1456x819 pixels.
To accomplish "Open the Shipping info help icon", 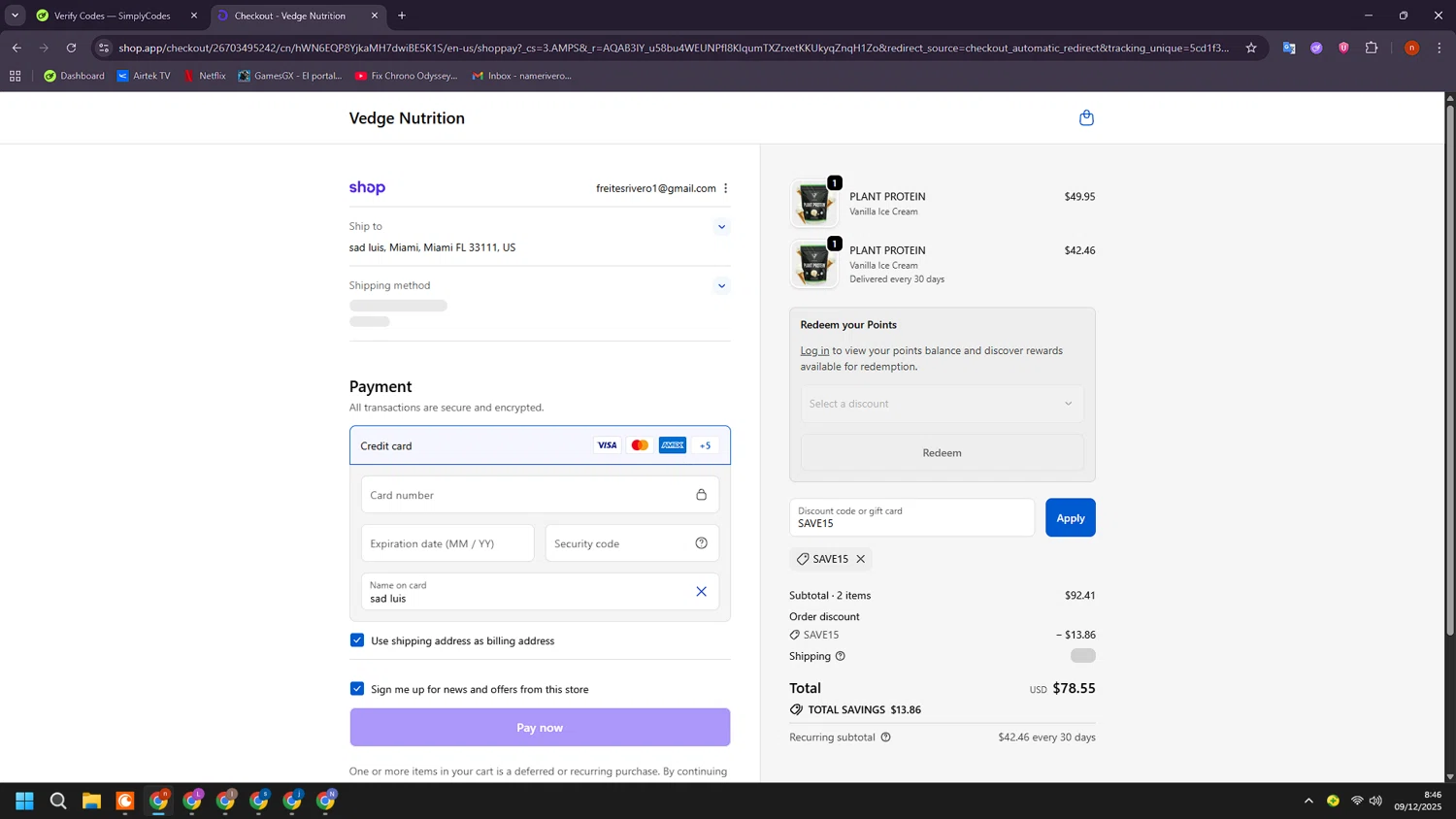I will click(x=841, y=656).
